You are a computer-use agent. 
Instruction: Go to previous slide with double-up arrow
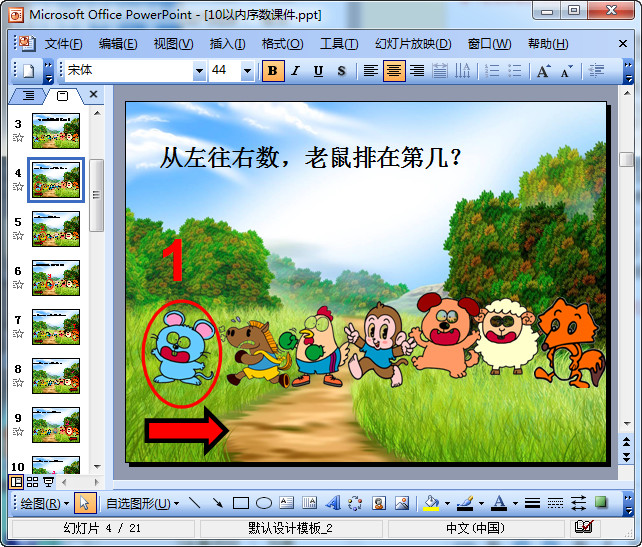tap(626, 441)
